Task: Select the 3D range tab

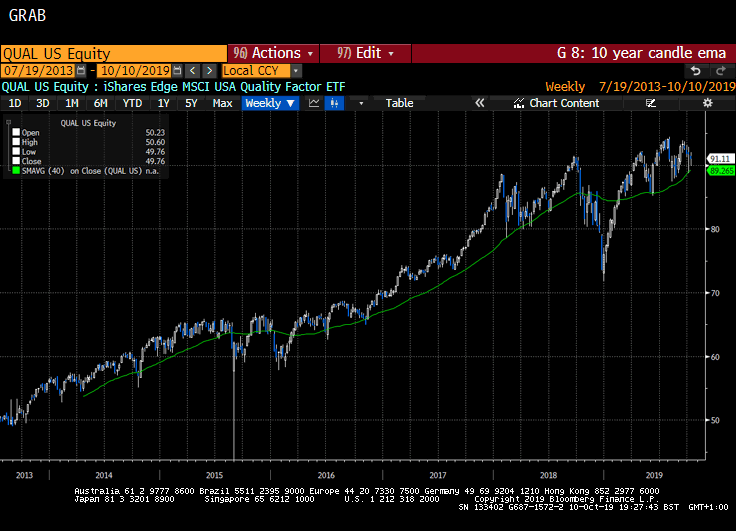Action: point(43,103)
